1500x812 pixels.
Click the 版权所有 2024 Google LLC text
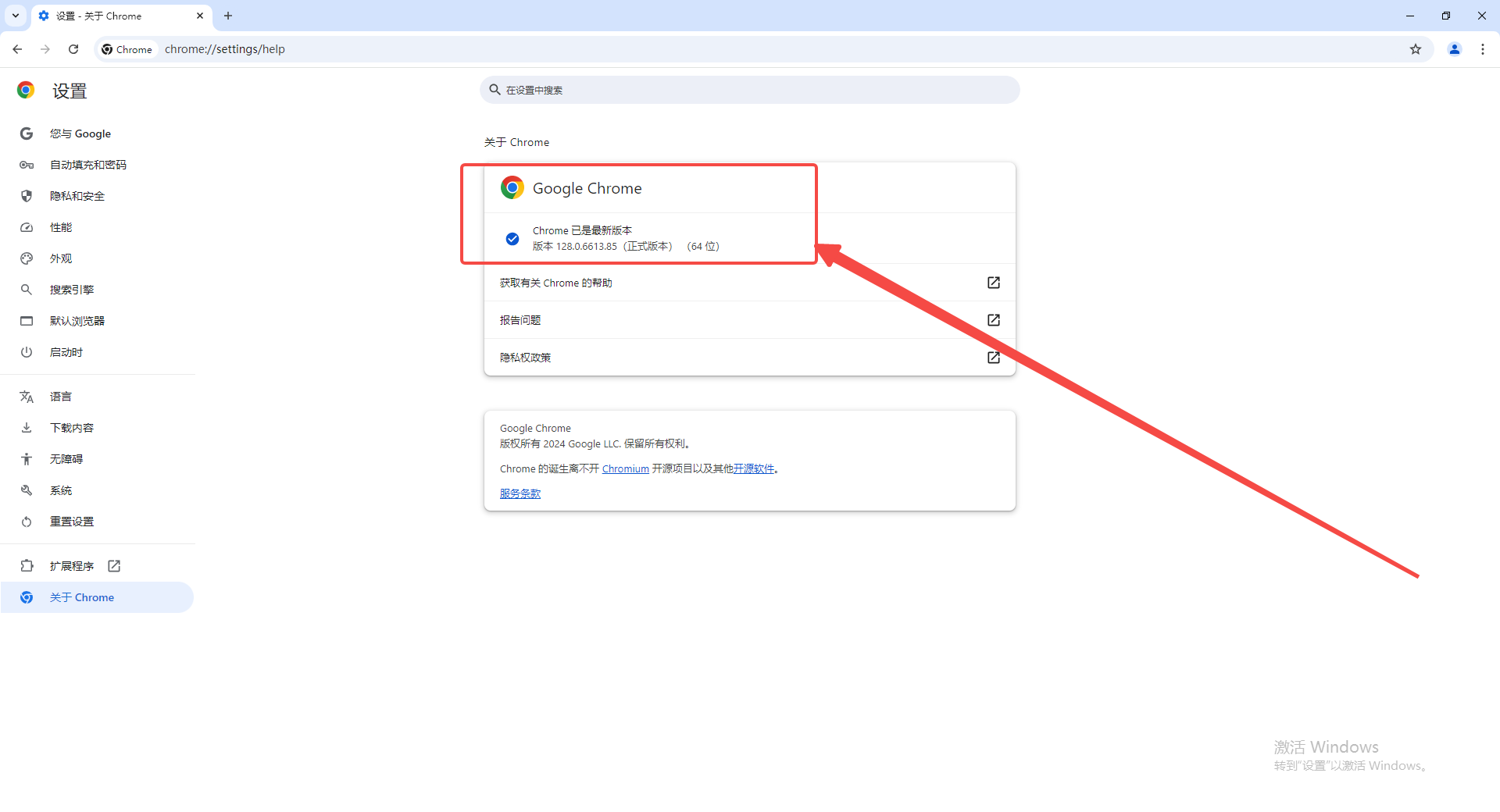(595, 443)
